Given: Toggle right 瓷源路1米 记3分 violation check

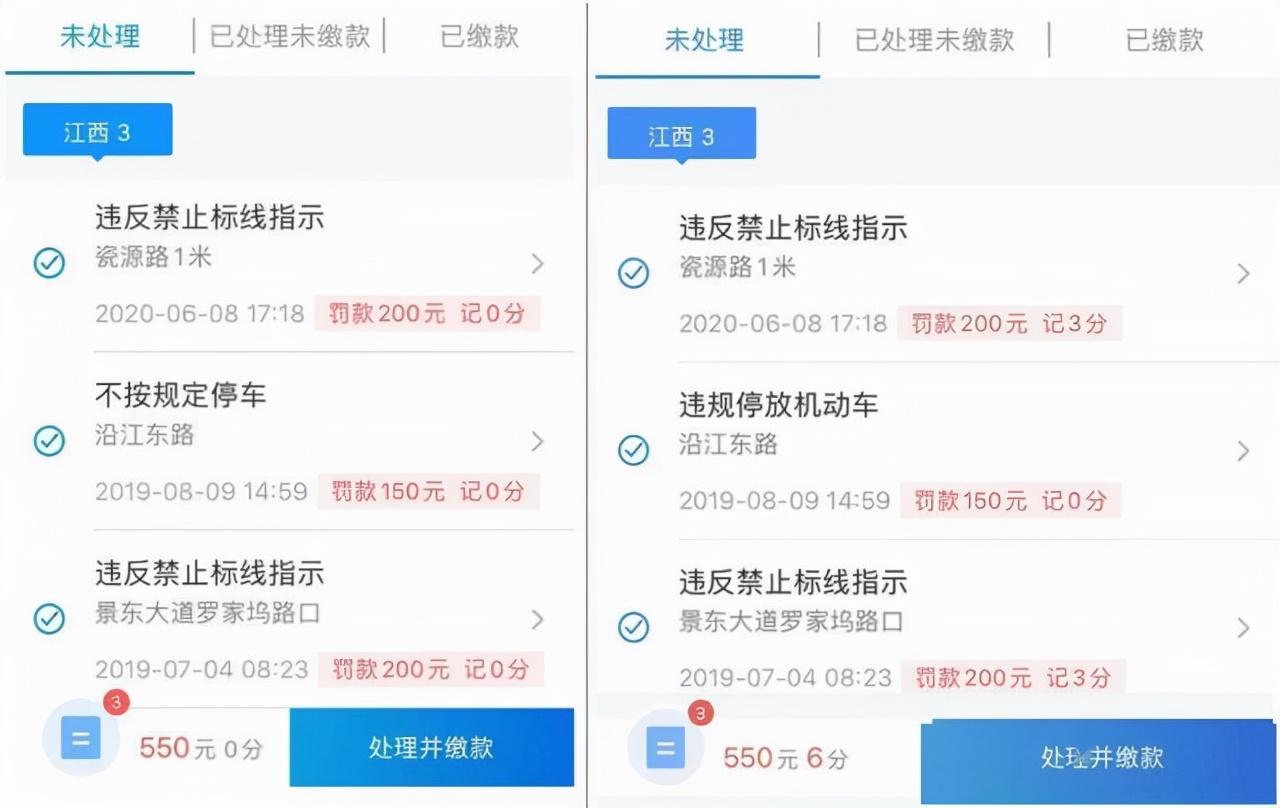Looking at the screenshot, I should (633, 273).
